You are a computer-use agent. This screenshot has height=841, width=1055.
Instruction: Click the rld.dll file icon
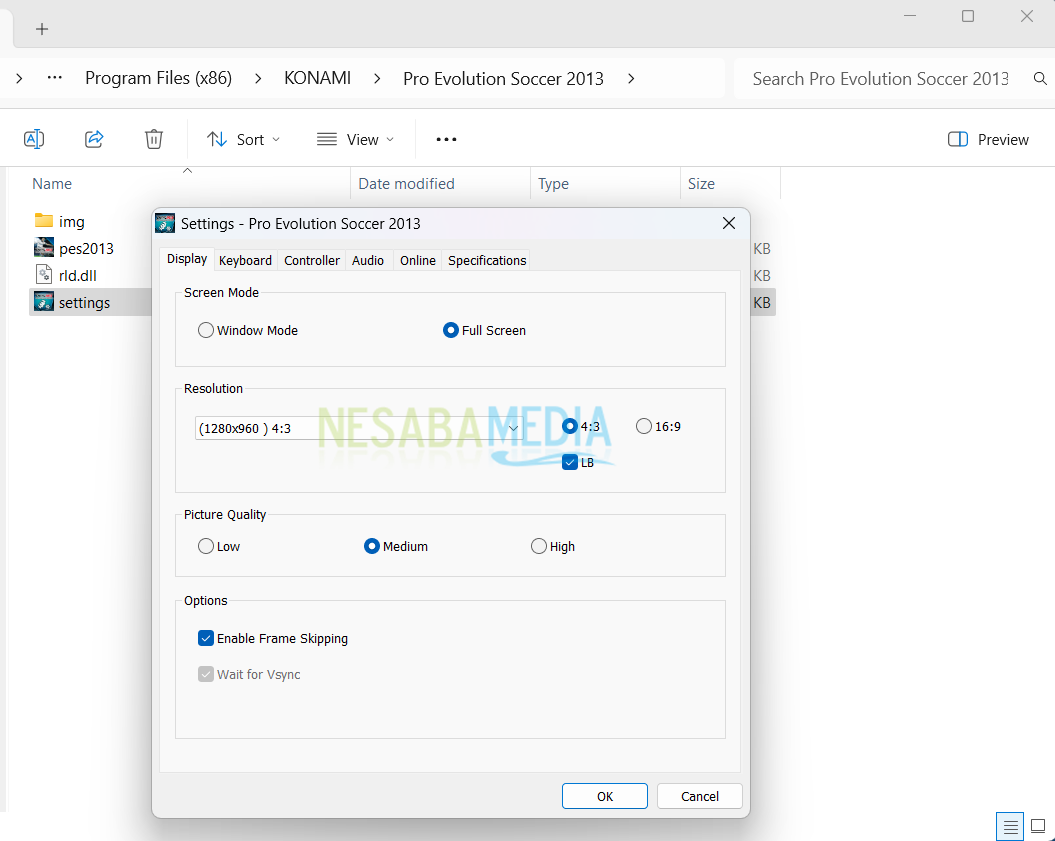point(44,275)
